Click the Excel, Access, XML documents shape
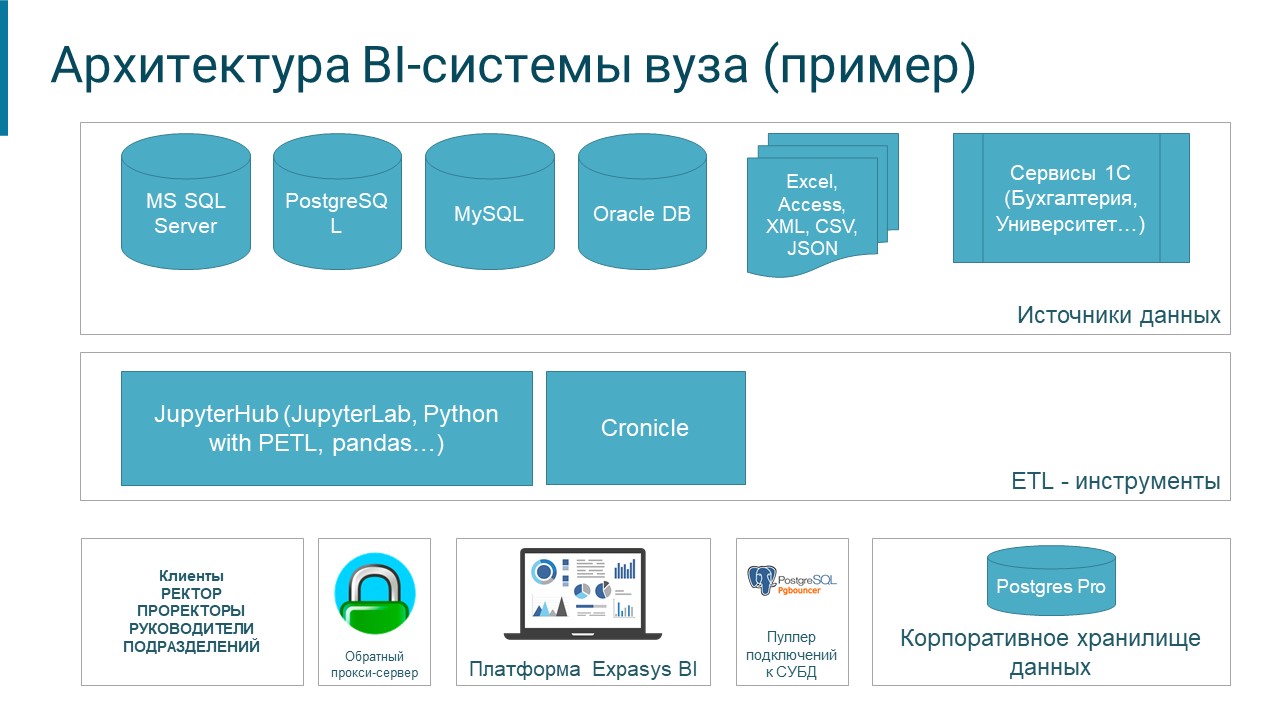This screenshot has width=1280, height=720. pos(814,215)
